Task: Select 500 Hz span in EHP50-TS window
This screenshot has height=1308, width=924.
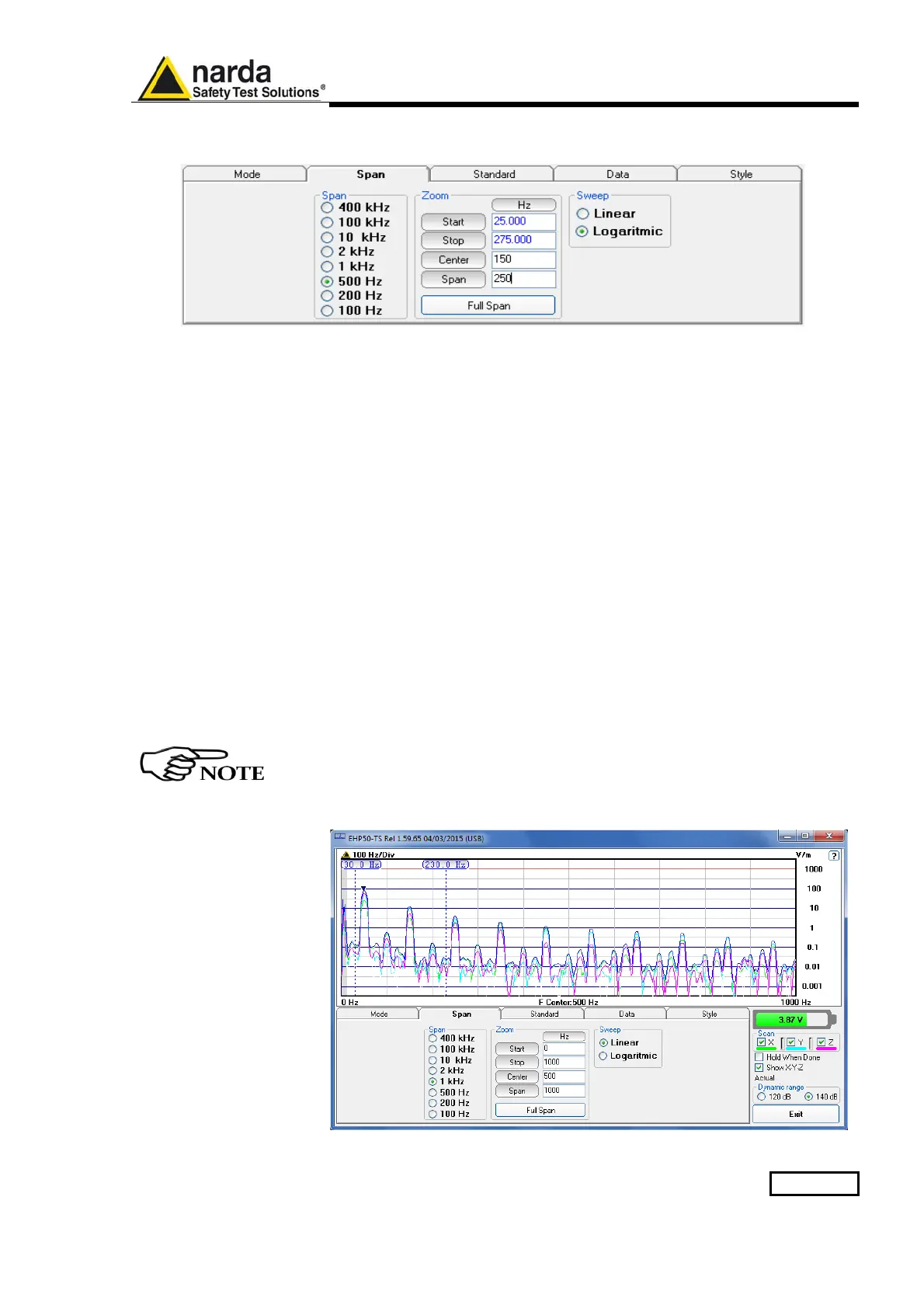Action: [x=450, y=1092]
